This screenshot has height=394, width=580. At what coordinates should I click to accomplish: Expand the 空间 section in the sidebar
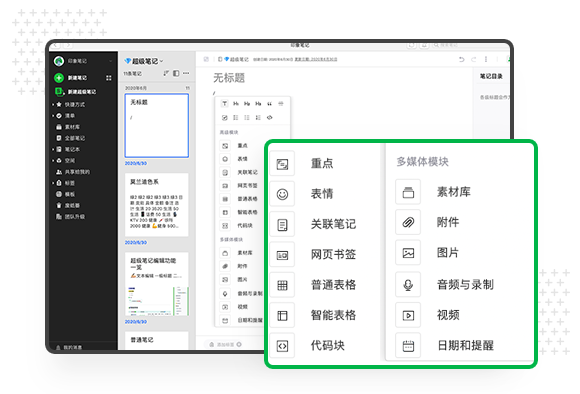pos(54,161)
